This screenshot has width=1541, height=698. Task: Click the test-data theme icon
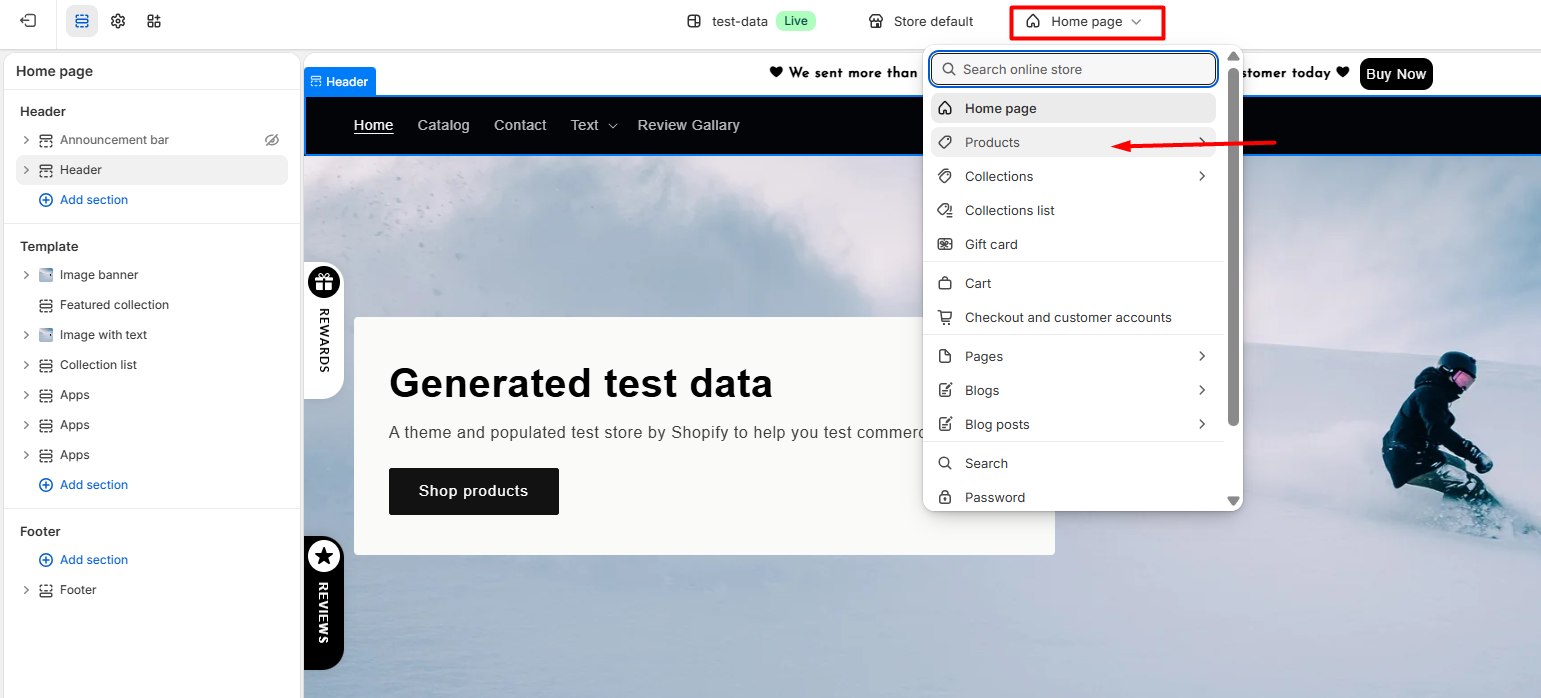[694, 21]
